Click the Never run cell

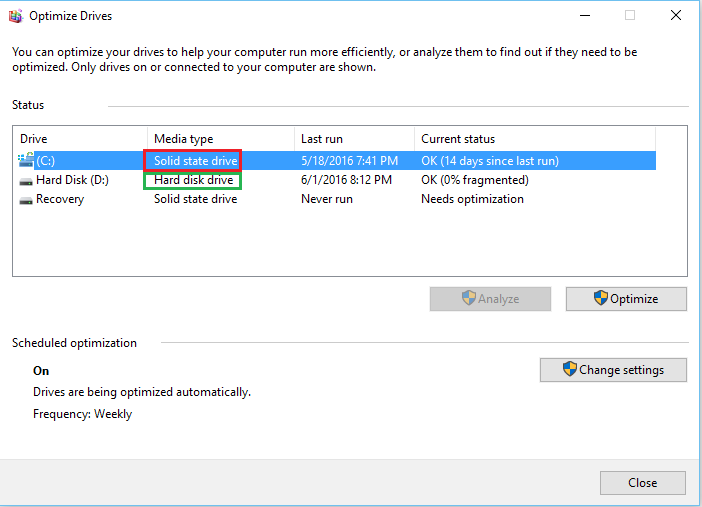(327, 199)
